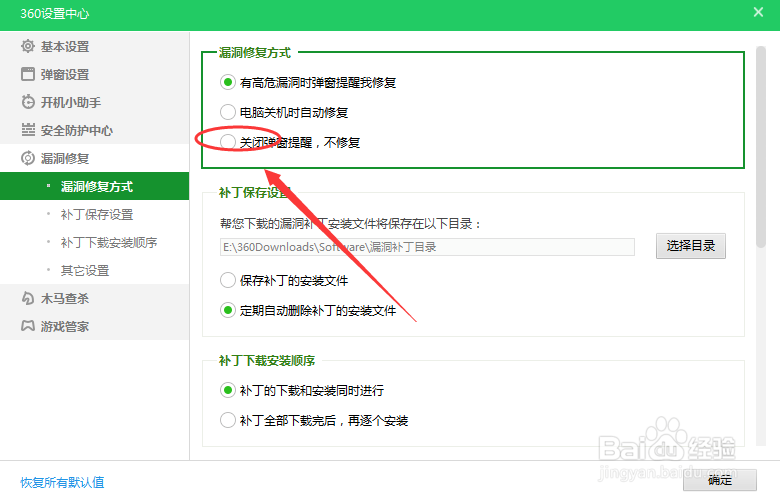The height and width of the screenshot is (500, 780).
Task: Click the wall icon beside 安全防护中心
Action: click(x=28, y=130)
